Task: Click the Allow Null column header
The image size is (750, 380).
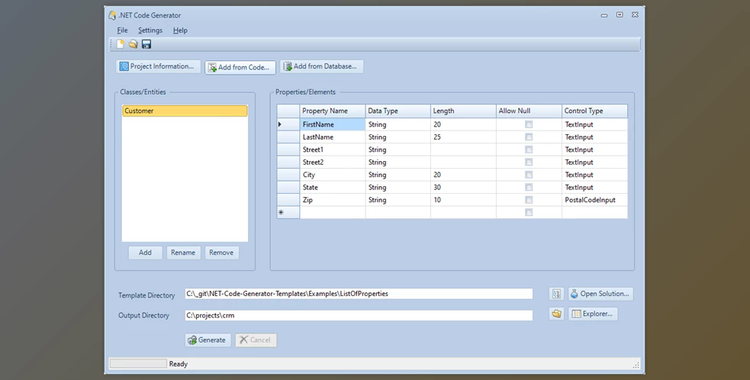Action: pyautogui.click(x=529, y=111)
